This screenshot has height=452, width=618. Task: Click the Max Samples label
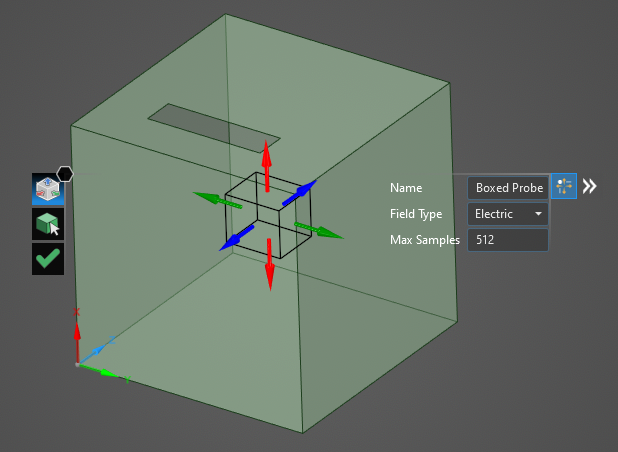pos(425,240)
